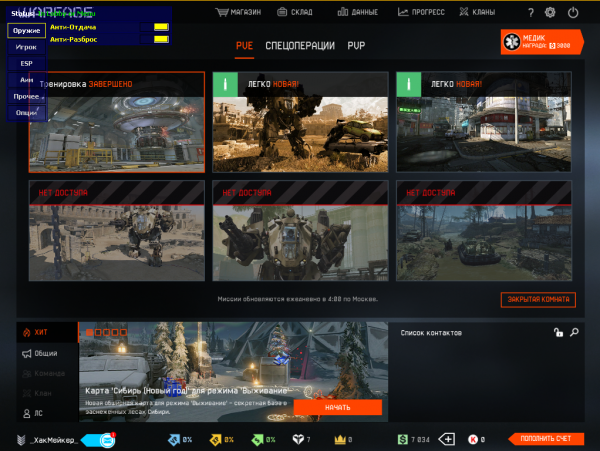Open the Тренировка завершено mission card
The image size is (600, 451).
pos(117,122)
